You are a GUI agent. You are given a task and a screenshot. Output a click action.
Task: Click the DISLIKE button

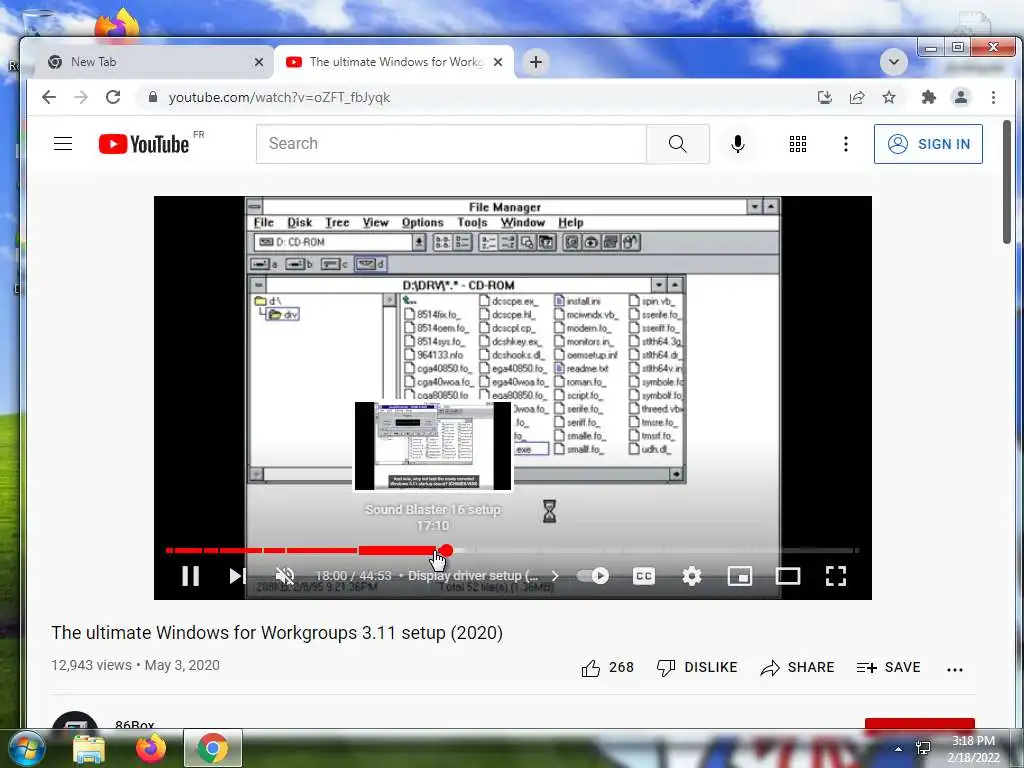697,667
